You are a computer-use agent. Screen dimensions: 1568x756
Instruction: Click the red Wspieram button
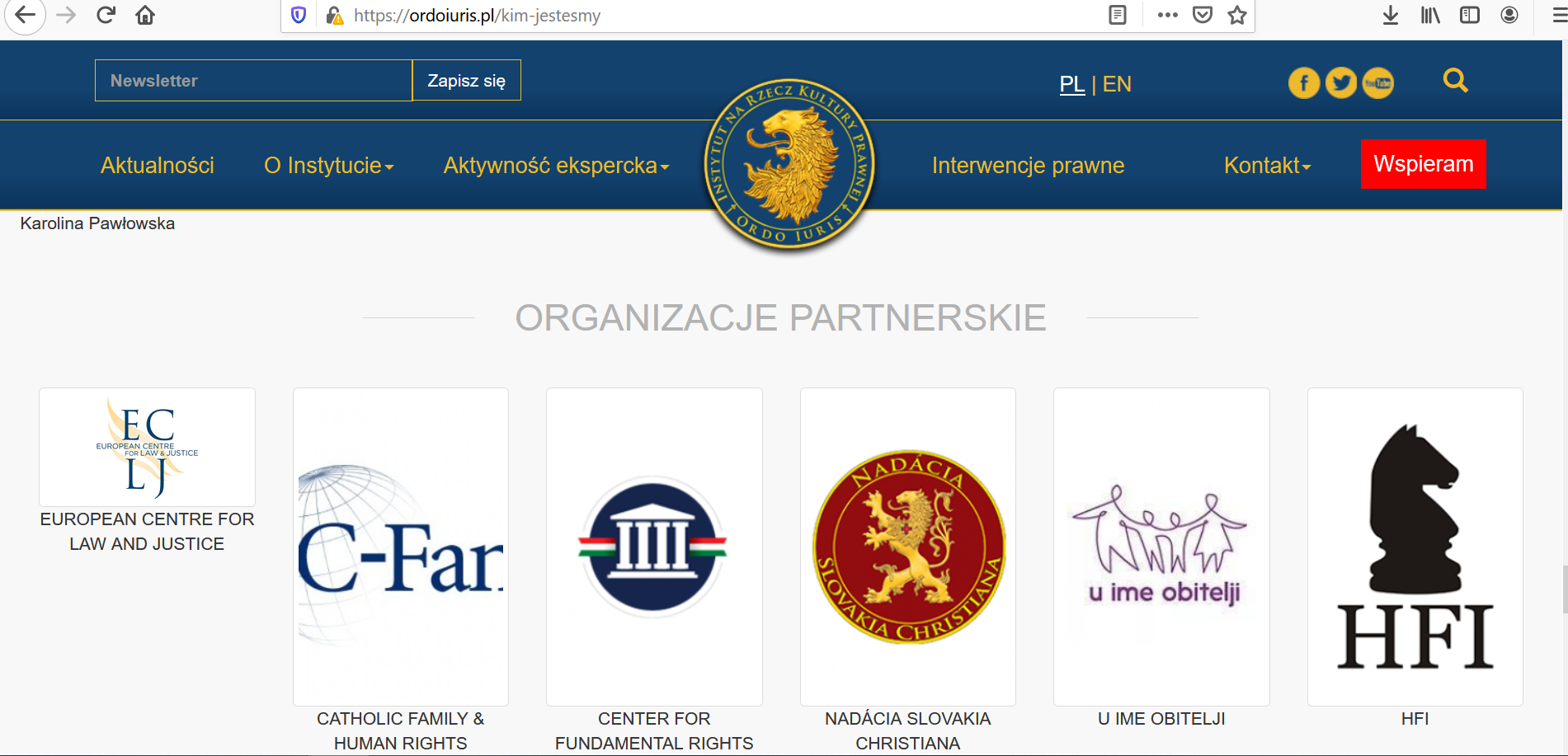[1424, 164]
